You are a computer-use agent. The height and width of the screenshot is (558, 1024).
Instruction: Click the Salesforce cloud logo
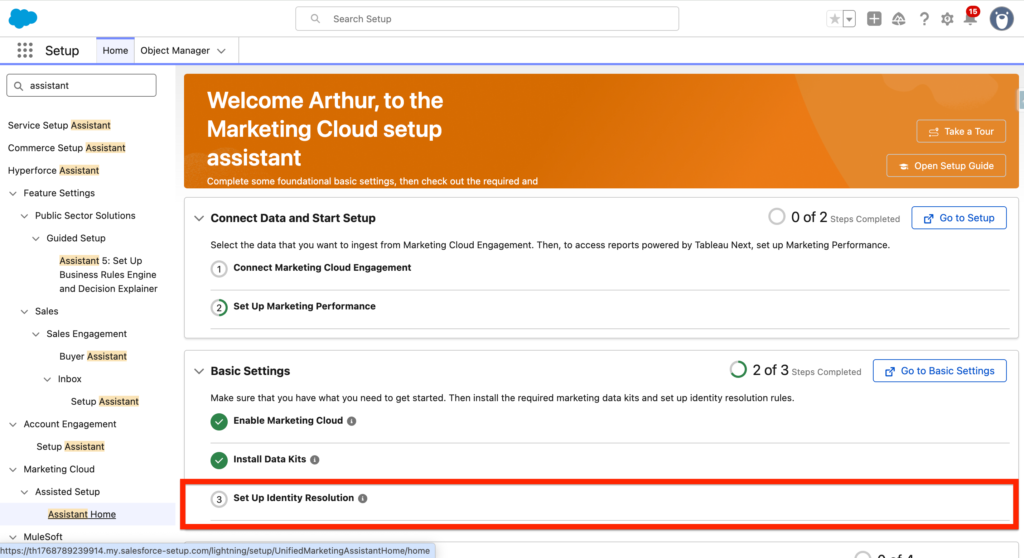click(22, 18)
